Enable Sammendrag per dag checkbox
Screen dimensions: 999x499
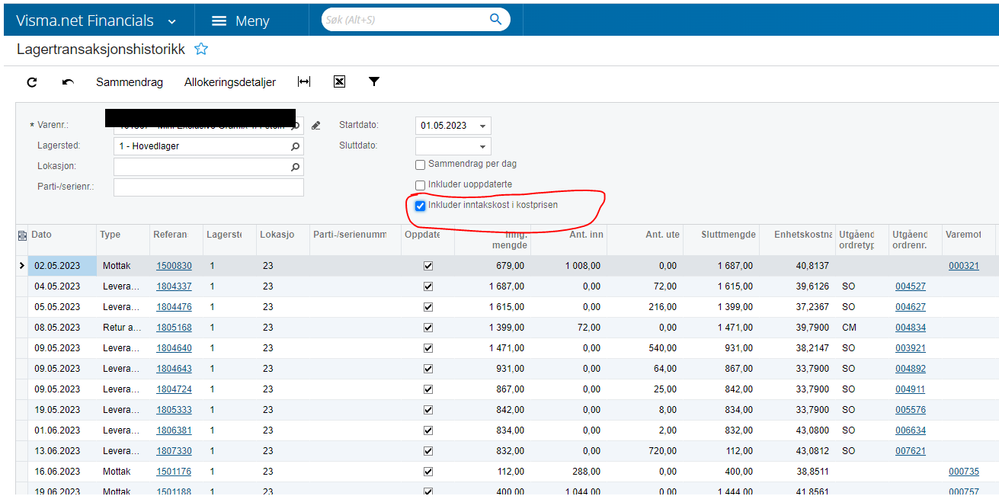420,165
